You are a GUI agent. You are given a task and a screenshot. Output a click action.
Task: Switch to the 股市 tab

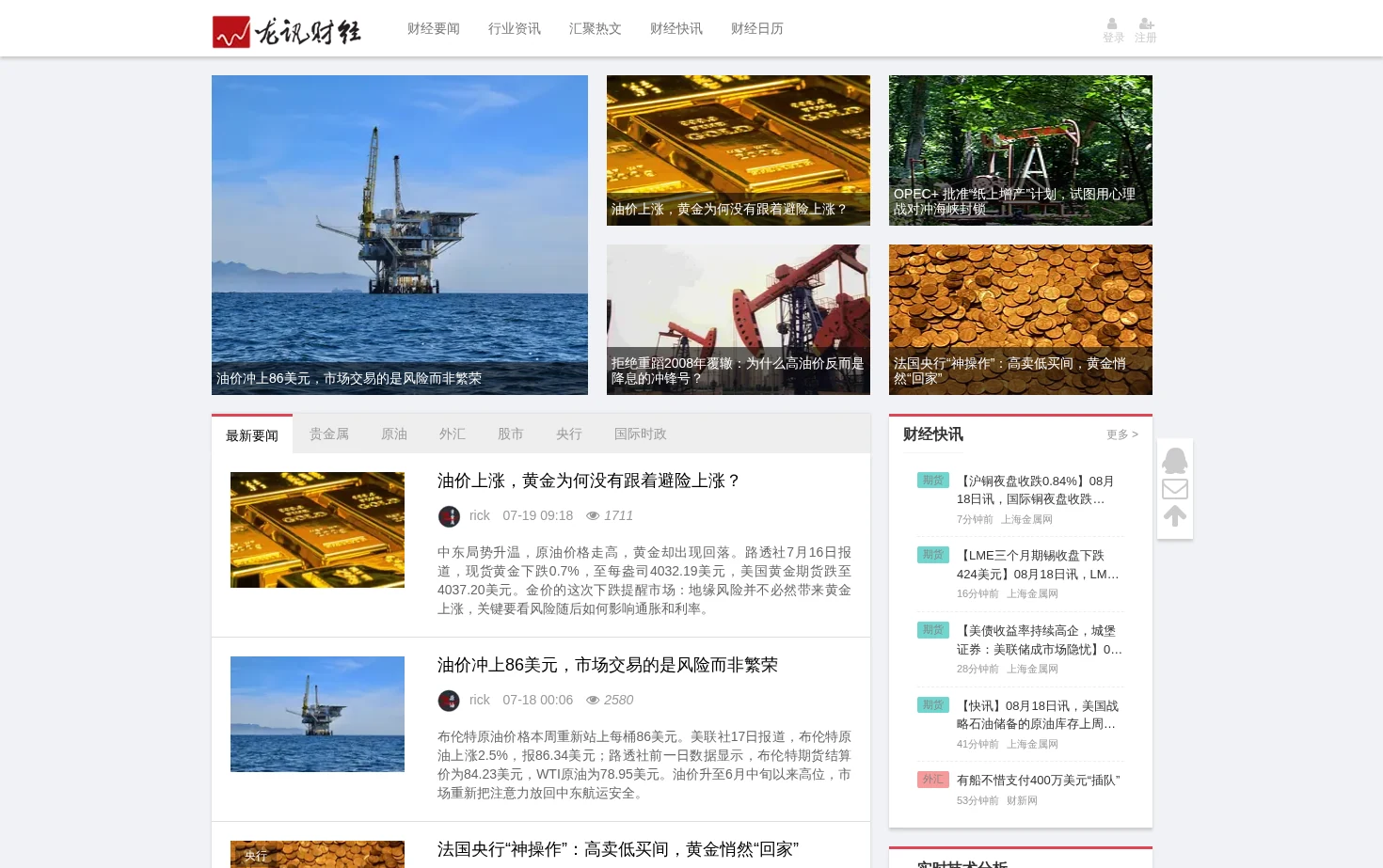(511, 434)
